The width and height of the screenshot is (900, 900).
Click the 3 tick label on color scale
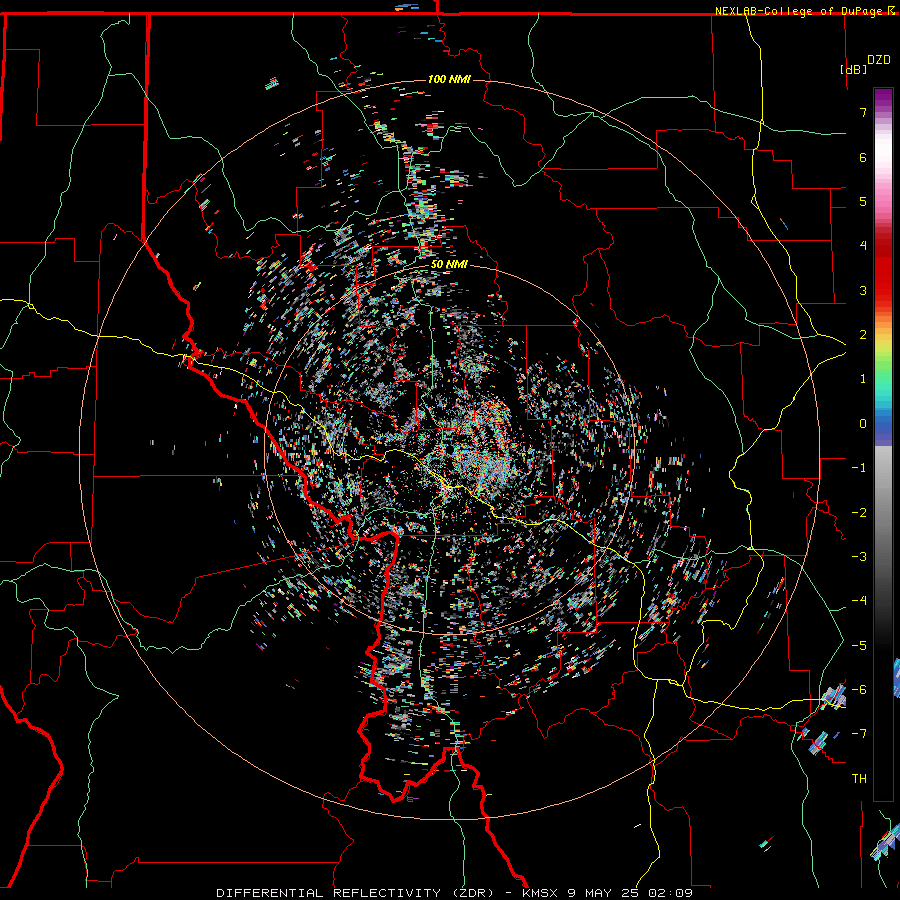coord(863,290)
